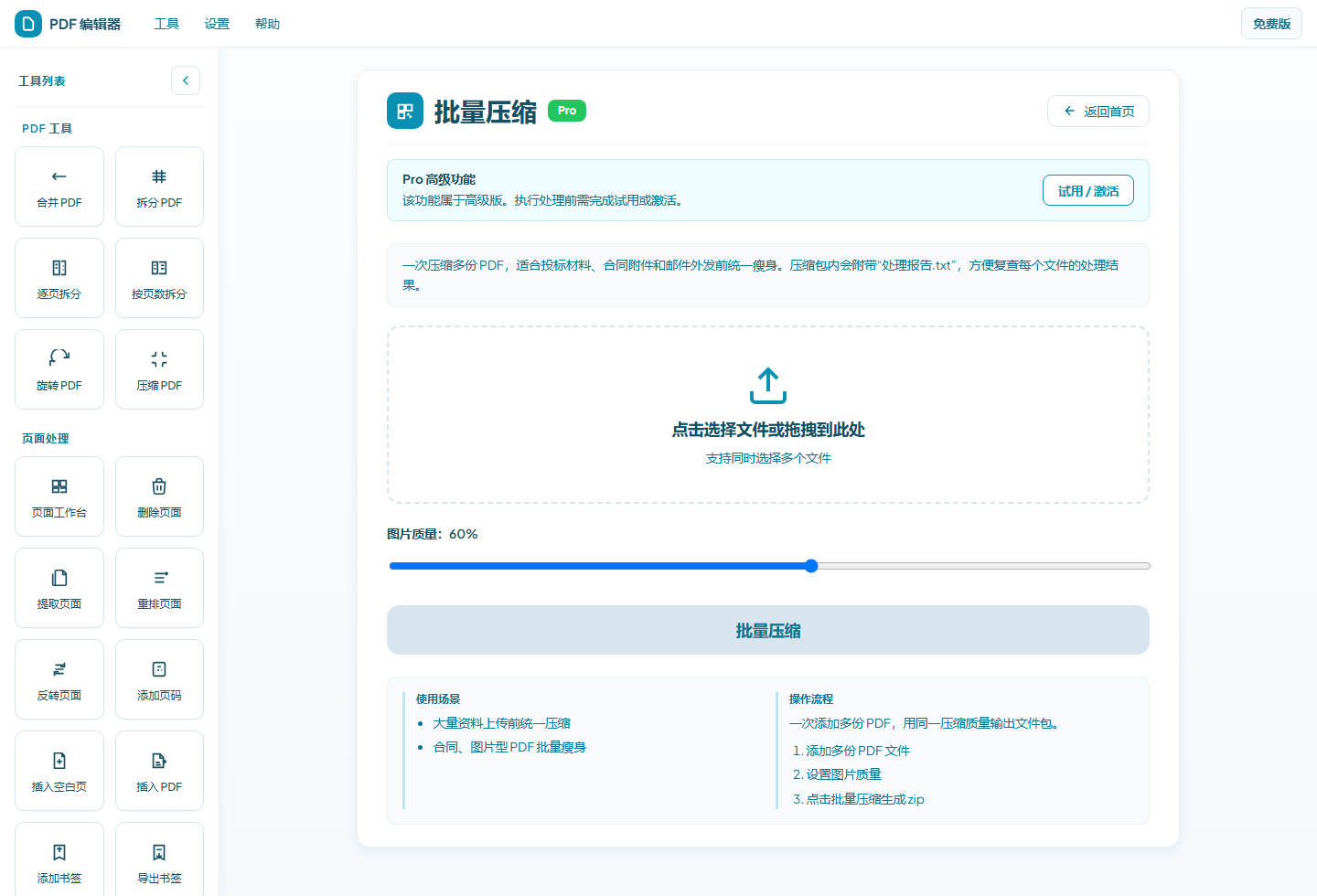The width and height of the screenshot is (1317, 896).
Task: Open the Extract Pages tool (提取页面)
Action: coord(59,588)
